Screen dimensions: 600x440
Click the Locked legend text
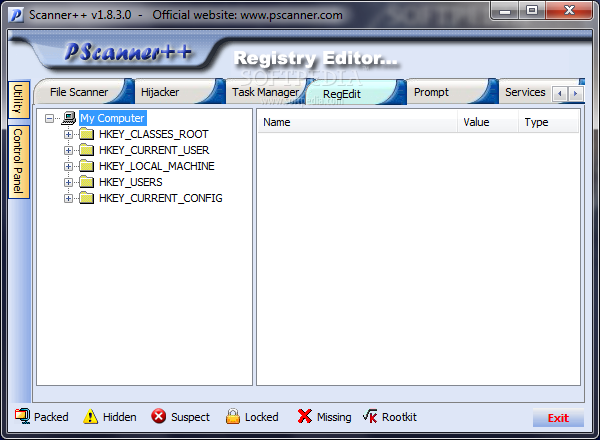point(261,417)
